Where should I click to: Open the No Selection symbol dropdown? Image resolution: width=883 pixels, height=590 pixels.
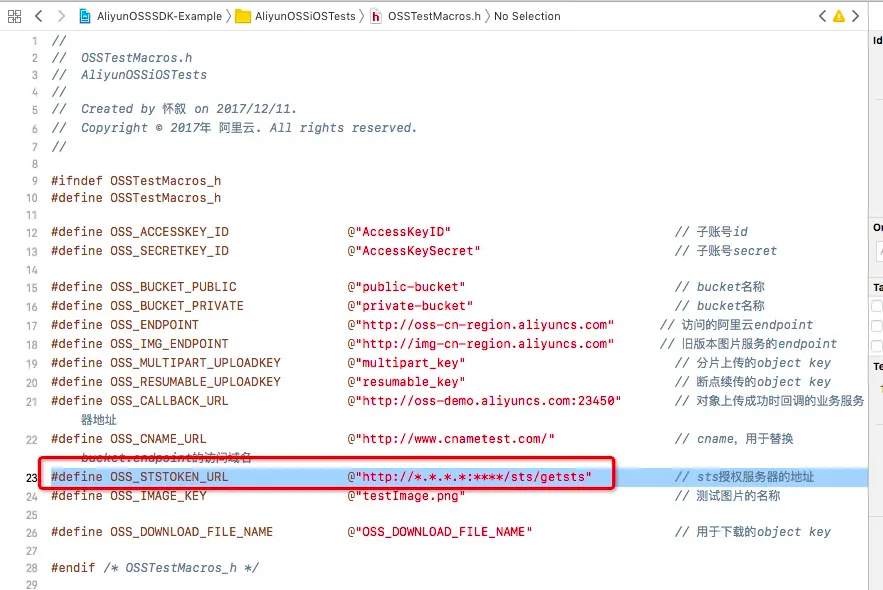[527, 16]
